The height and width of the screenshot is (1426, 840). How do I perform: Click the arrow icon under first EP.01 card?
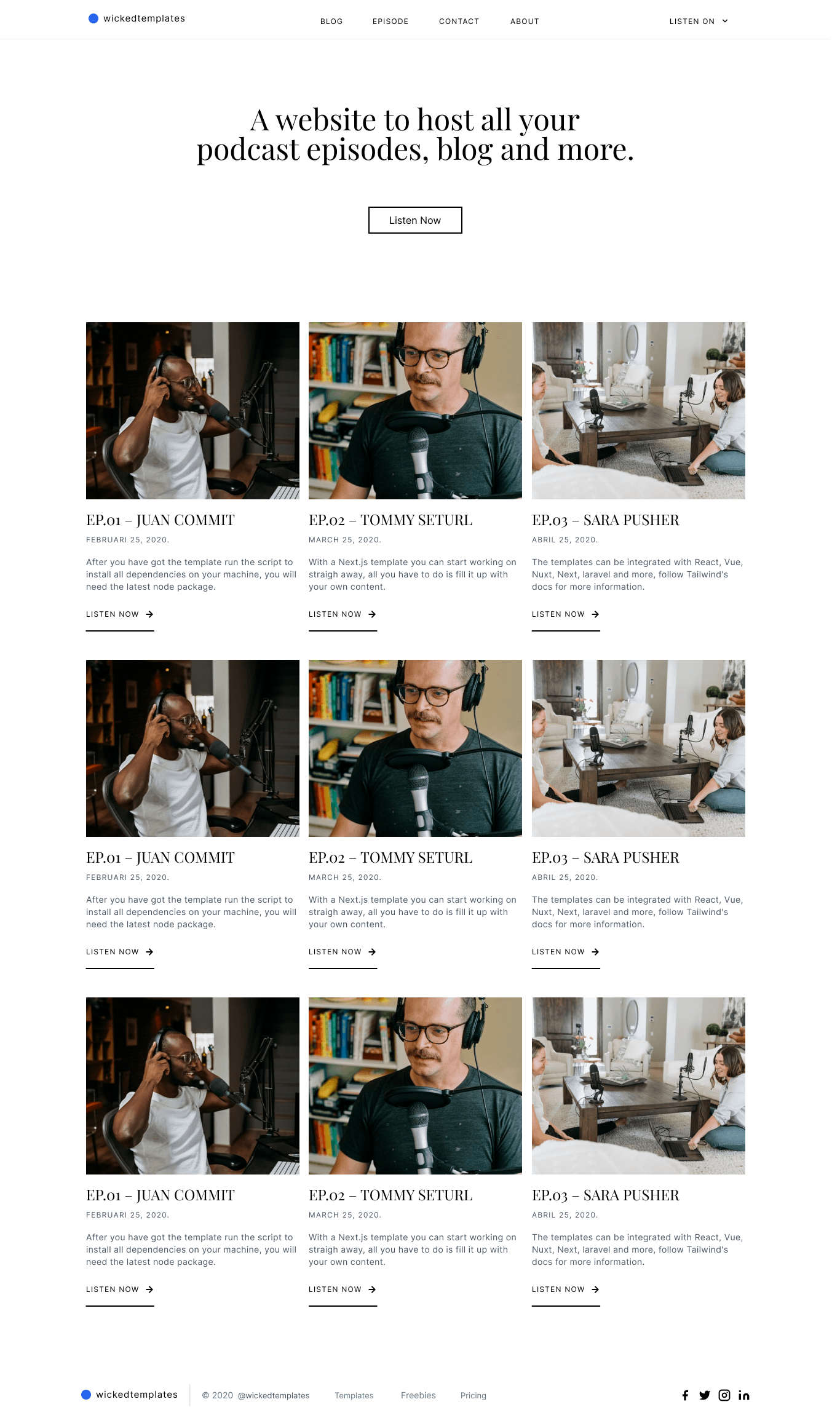pyautogui.click(x=149, y=614)
